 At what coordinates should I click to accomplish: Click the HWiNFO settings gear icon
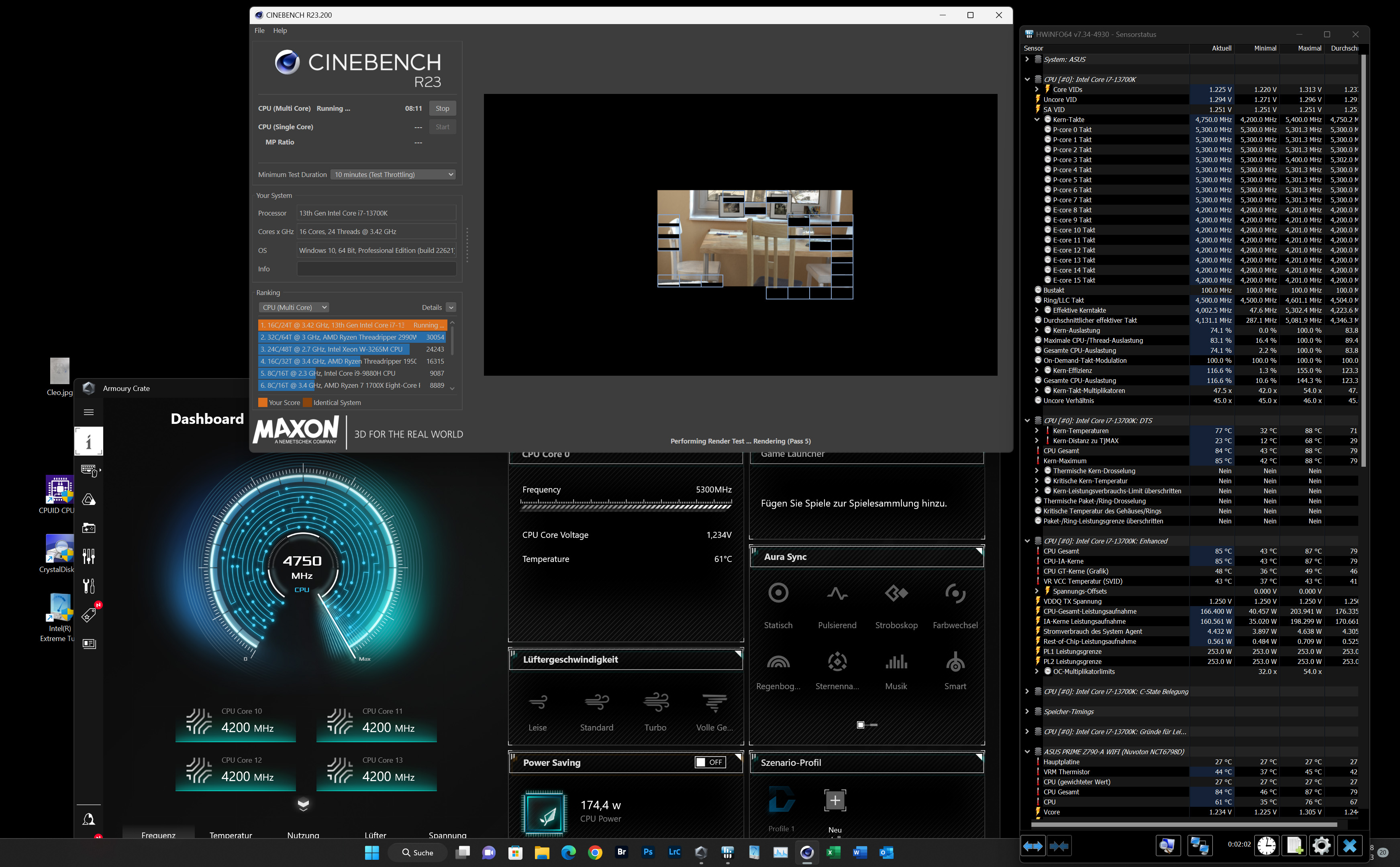(1321, 846)
